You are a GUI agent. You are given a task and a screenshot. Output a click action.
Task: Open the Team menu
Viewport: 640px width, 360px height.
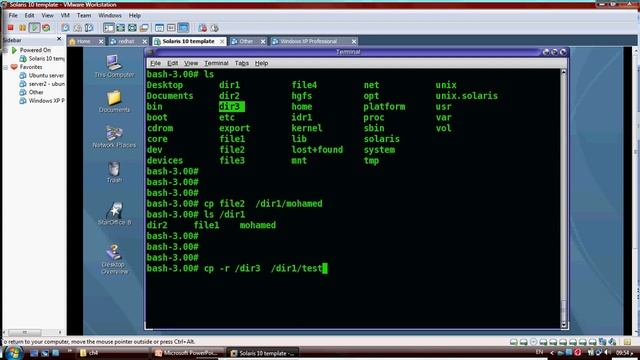coord(84,15)
